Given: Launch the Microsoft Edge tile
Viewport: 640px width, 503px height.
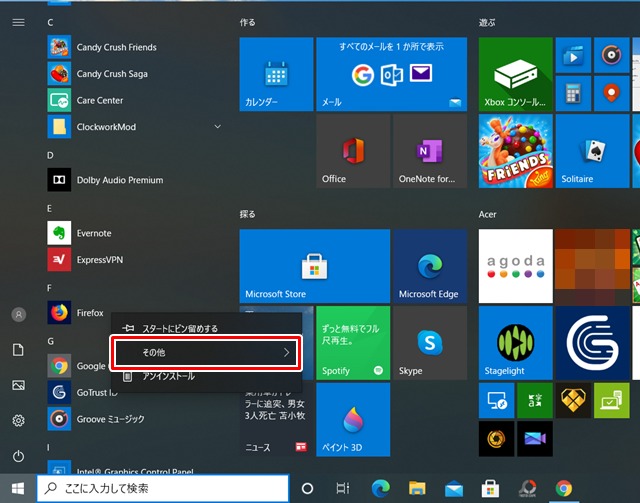Looking at the screenshot, I should coord(430,266).
